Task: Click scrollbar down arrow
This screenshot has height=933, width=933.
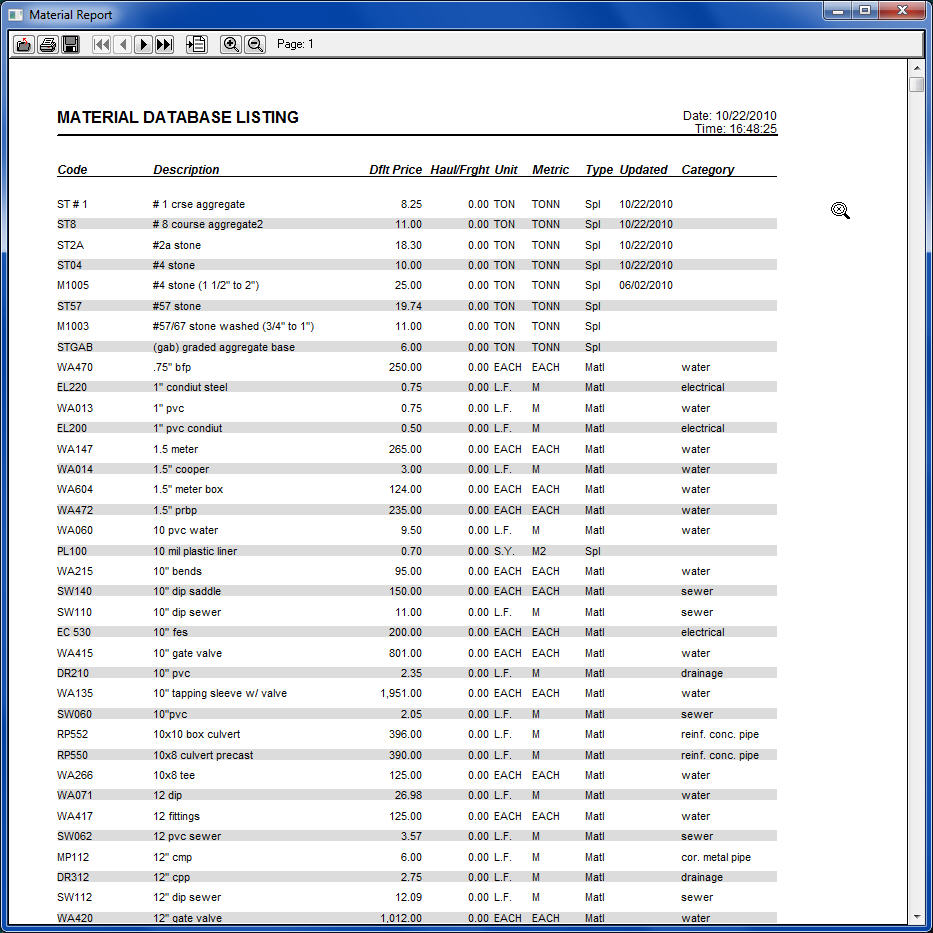Action: [916, 917]
